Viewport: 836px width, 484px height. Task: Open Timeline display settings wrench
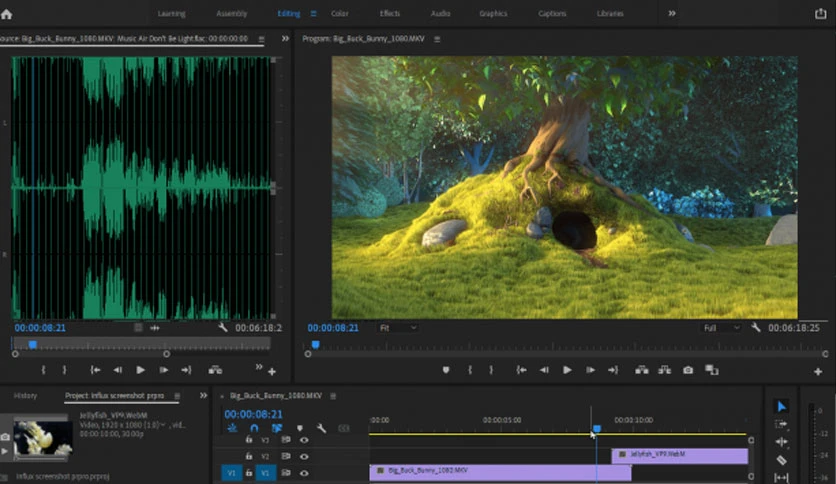321,428
